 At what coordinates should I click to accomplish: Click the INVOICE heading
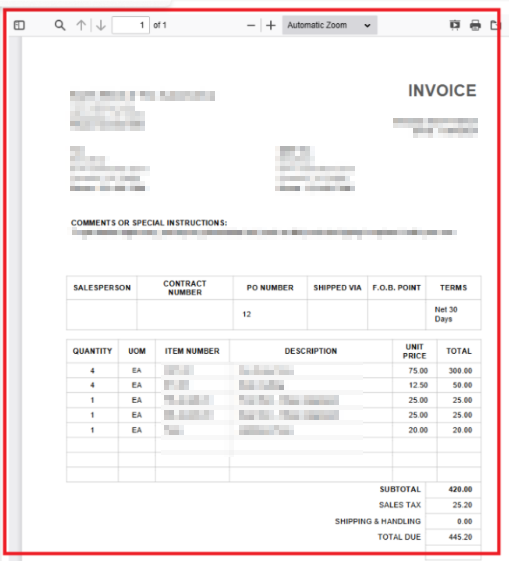442,90
